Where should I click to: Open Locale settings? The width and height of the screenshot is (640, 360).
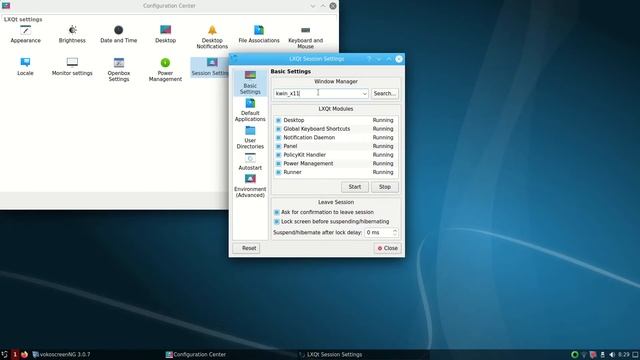coord(25,67)
